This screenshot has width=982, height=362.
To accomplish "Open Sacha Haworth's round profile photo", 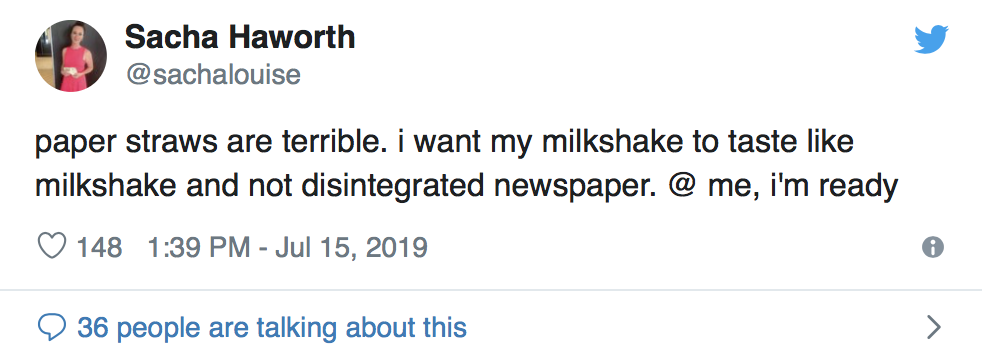I will point(71,56).
